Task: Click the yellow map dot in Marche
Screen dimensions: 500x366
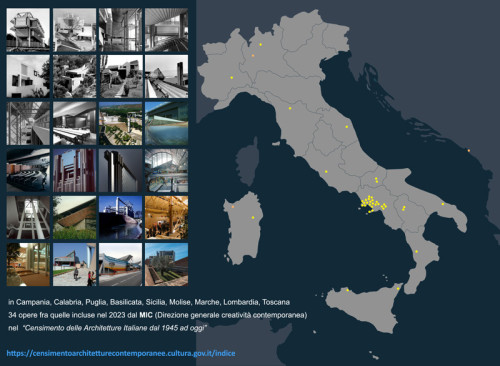Action: click(347, 127)
